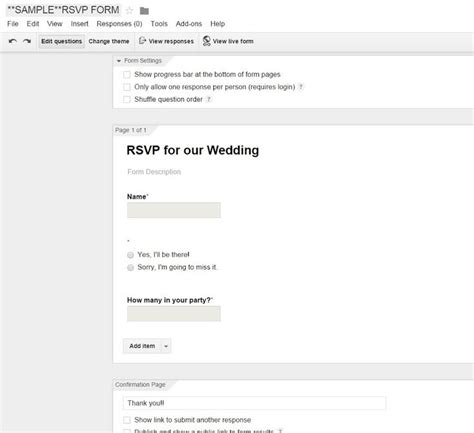Star the SAMPLE RSVP FORM document
The height and width of the screenshot is (433, 474).
coord(129,11)
